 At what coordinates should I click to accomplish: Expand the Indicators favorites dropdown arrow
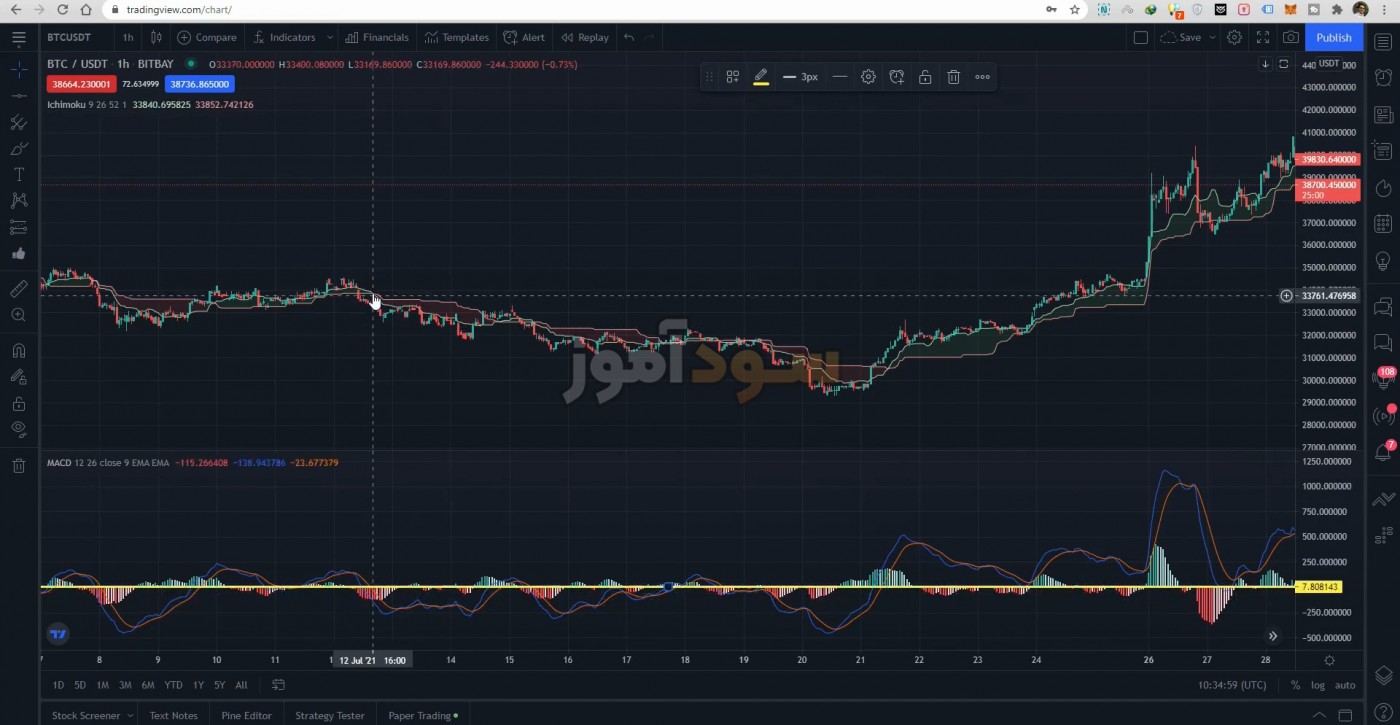pyautogui.click(x=328, y=37)
